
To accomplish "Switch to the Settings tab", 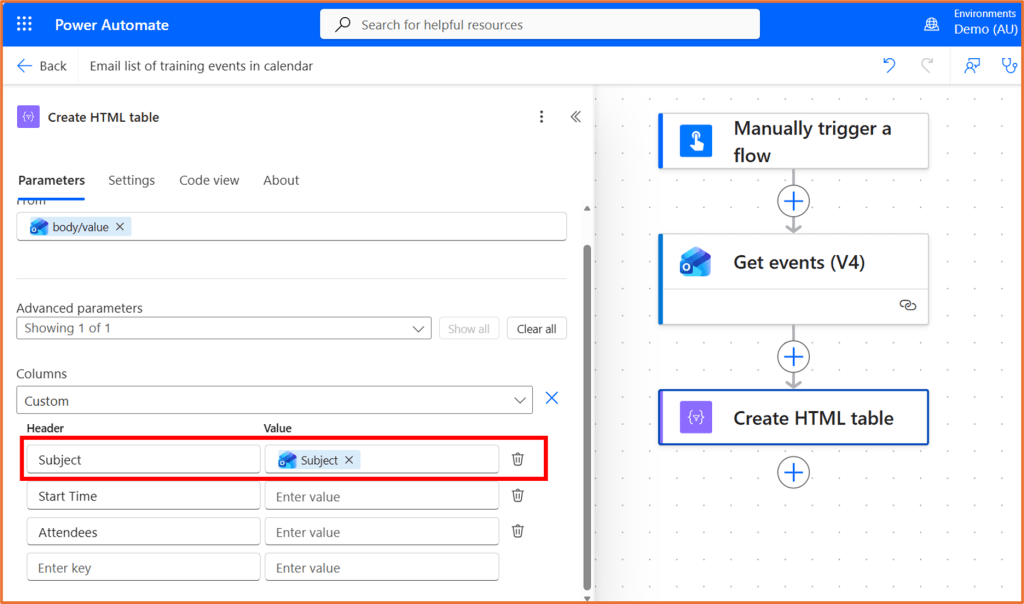I will pyautogui.click(x=131, y=180).
